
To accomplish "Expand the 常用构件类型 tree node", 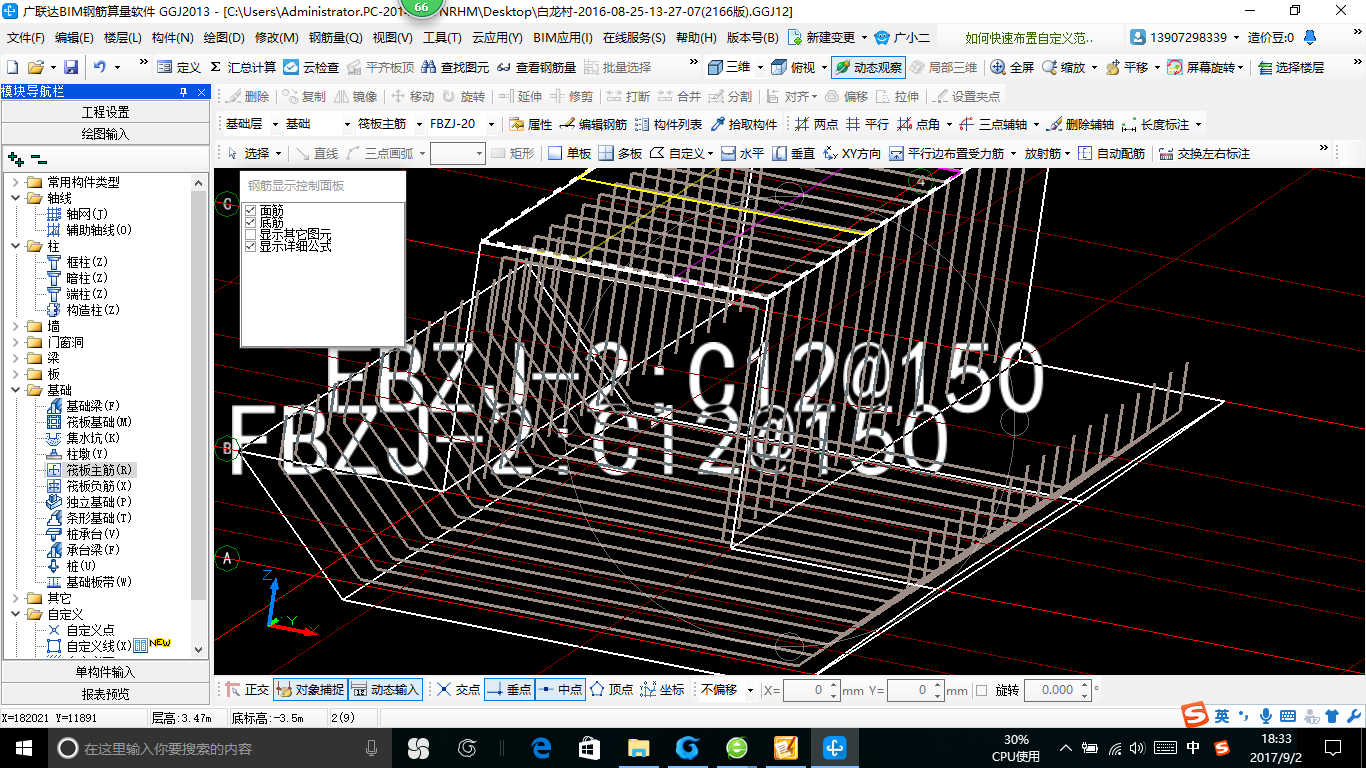I will point(16,182).
